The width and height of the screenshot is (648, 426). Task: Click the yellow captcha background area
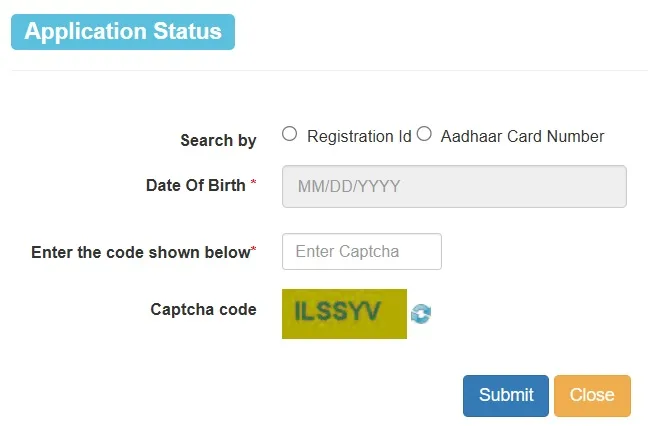click(392, 329)
